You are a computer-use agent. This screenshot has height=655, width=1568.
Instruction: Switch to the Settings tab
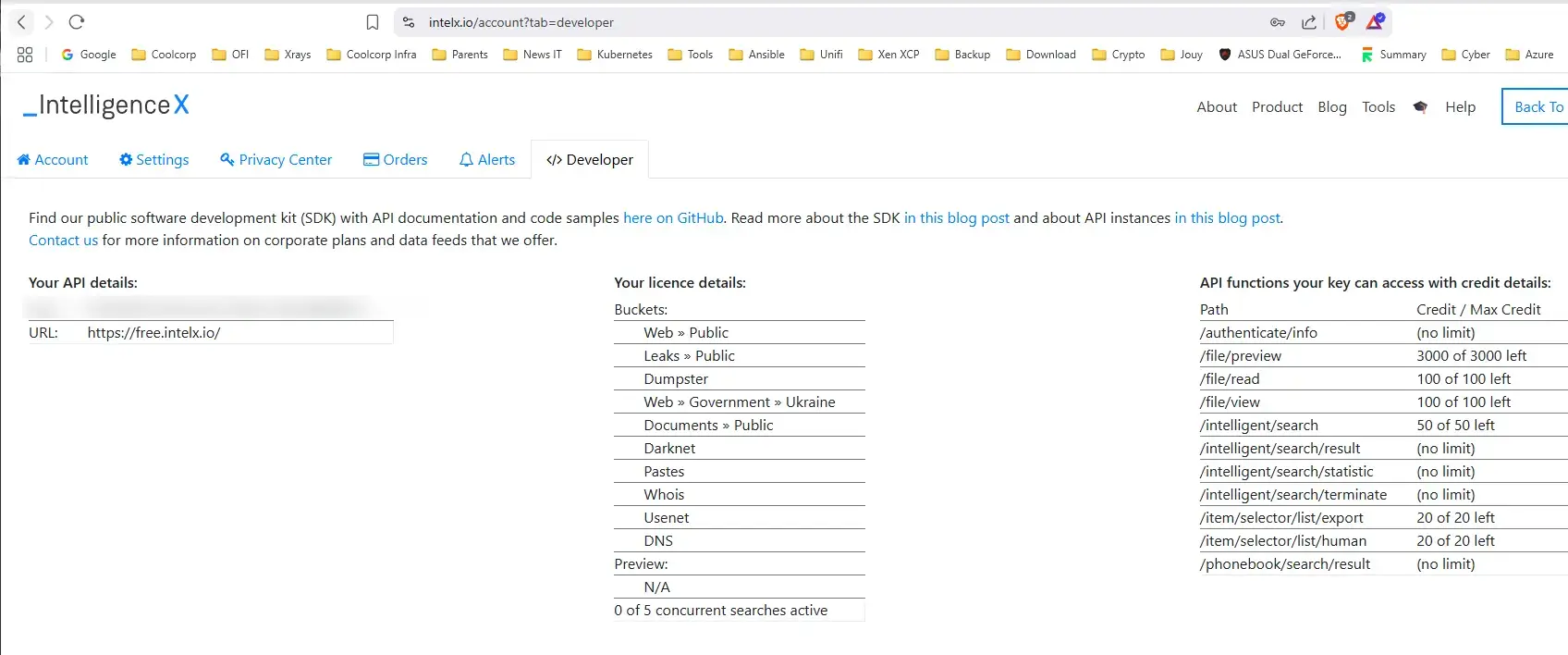coord(153,159)
